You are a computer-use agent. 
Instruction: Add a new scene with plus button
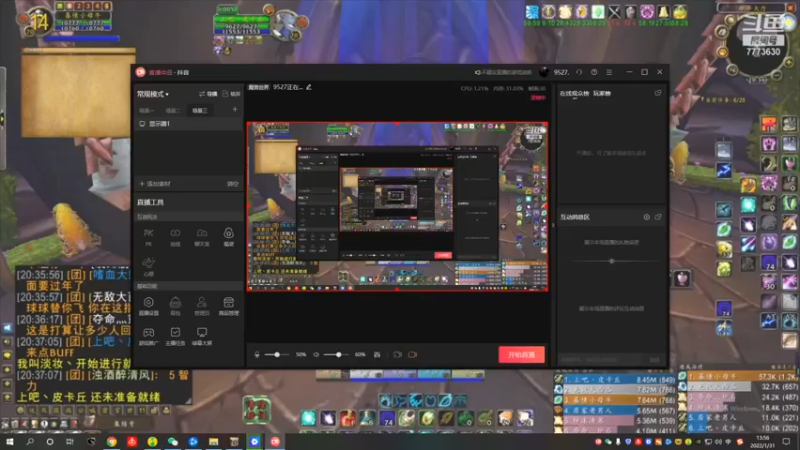pos(235,109)
